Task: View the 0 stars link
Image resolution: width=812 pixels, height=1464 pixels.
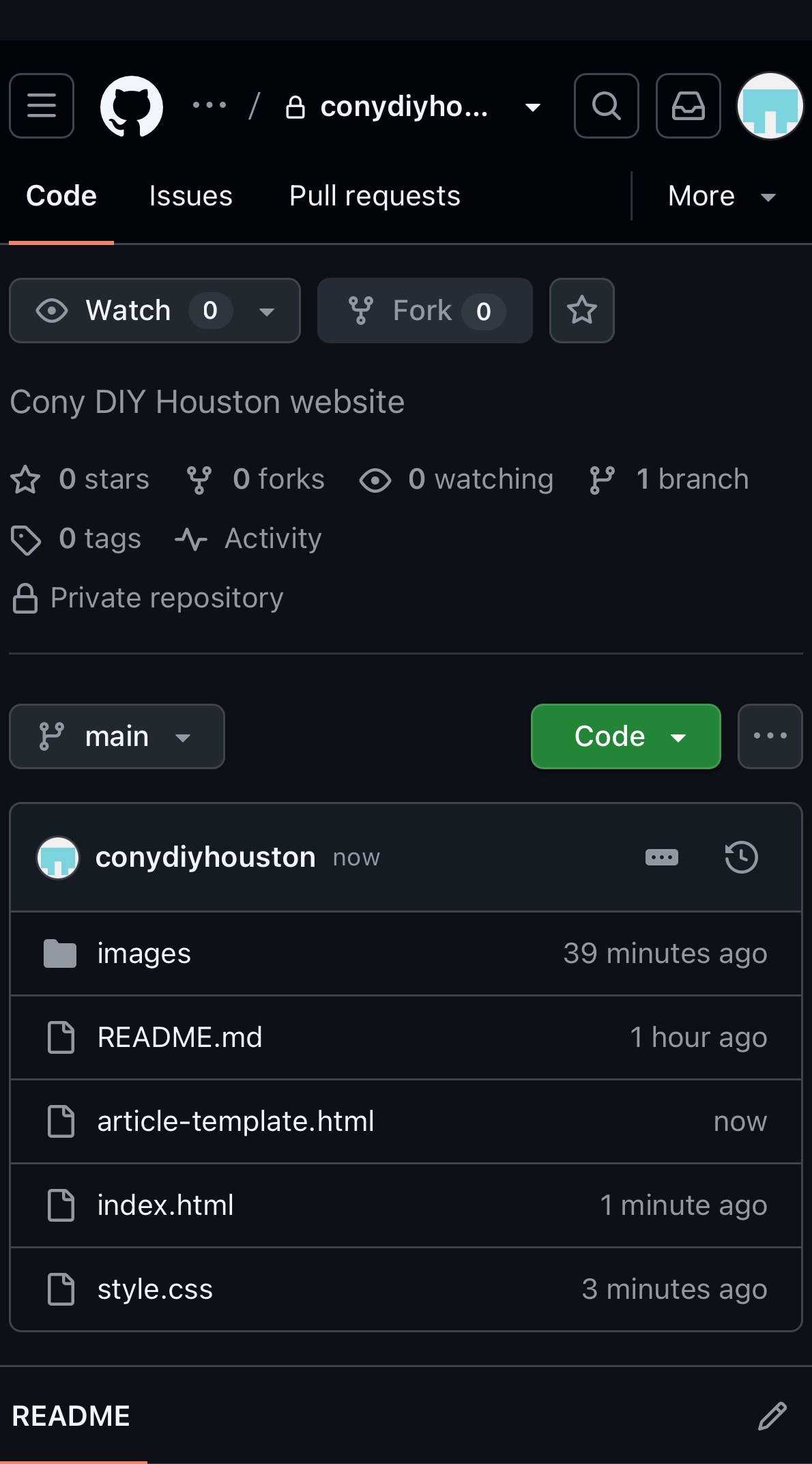Action: 80,479
